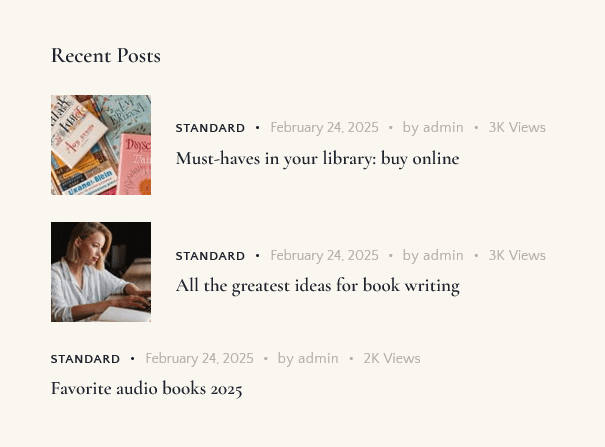
Task: Select the date on the Must-haves post
Action: coord(324,128)
